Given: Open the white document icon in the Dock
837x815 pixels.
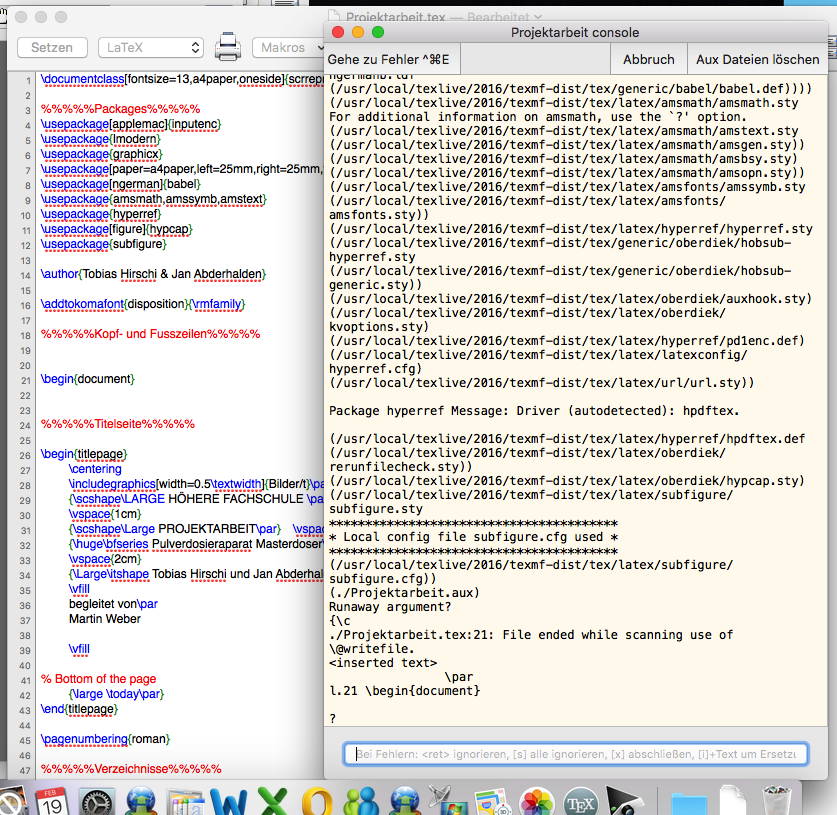Looking at the screenshot, I should [x=732, y=801].
